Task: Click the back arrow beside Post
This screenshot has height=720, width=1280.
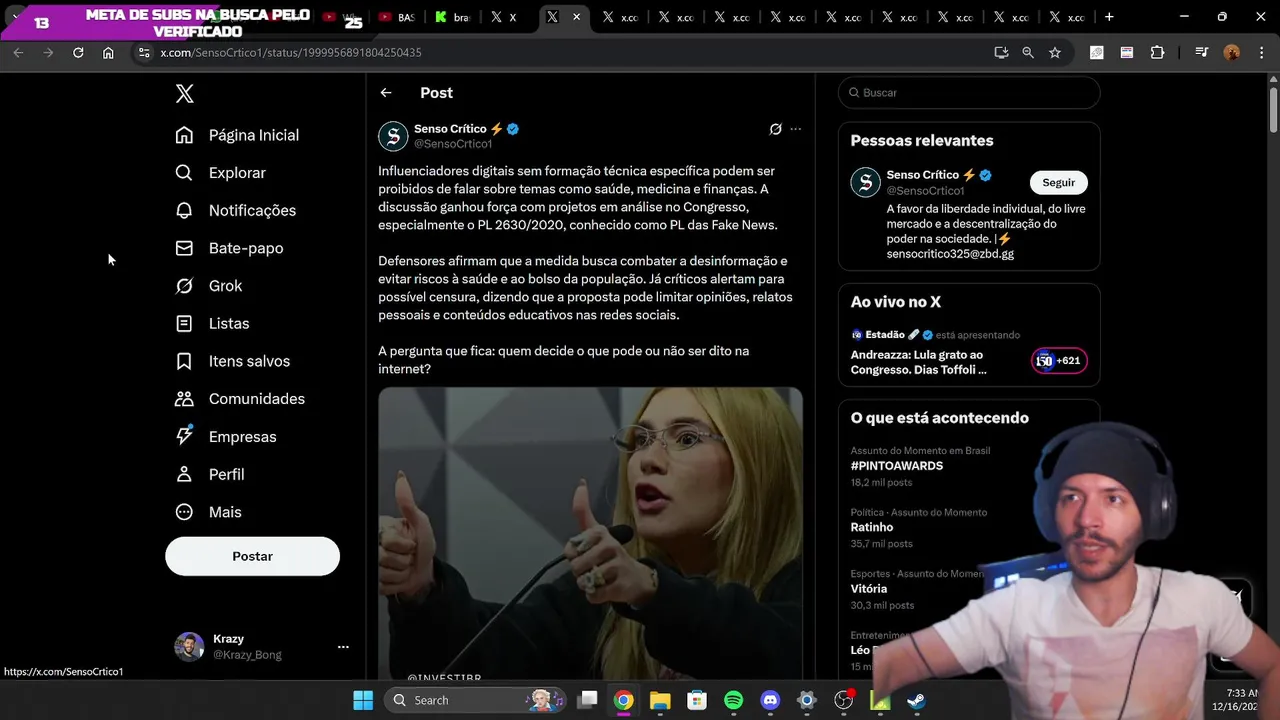Action: click(386, 93)
